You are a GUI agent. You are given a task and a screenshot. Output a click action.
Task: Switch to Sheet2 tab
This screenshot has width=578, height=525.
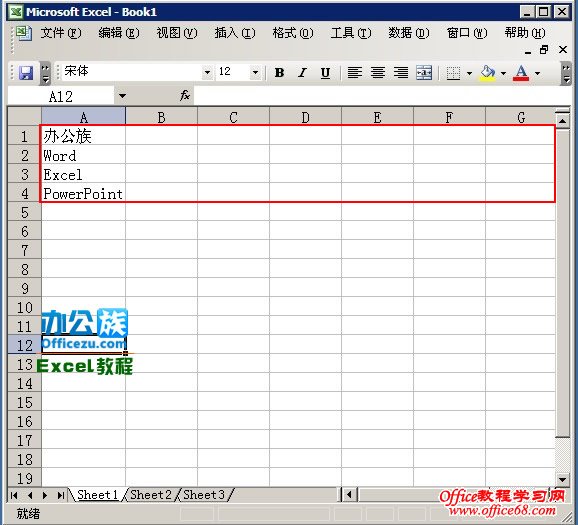pos(151,495)
